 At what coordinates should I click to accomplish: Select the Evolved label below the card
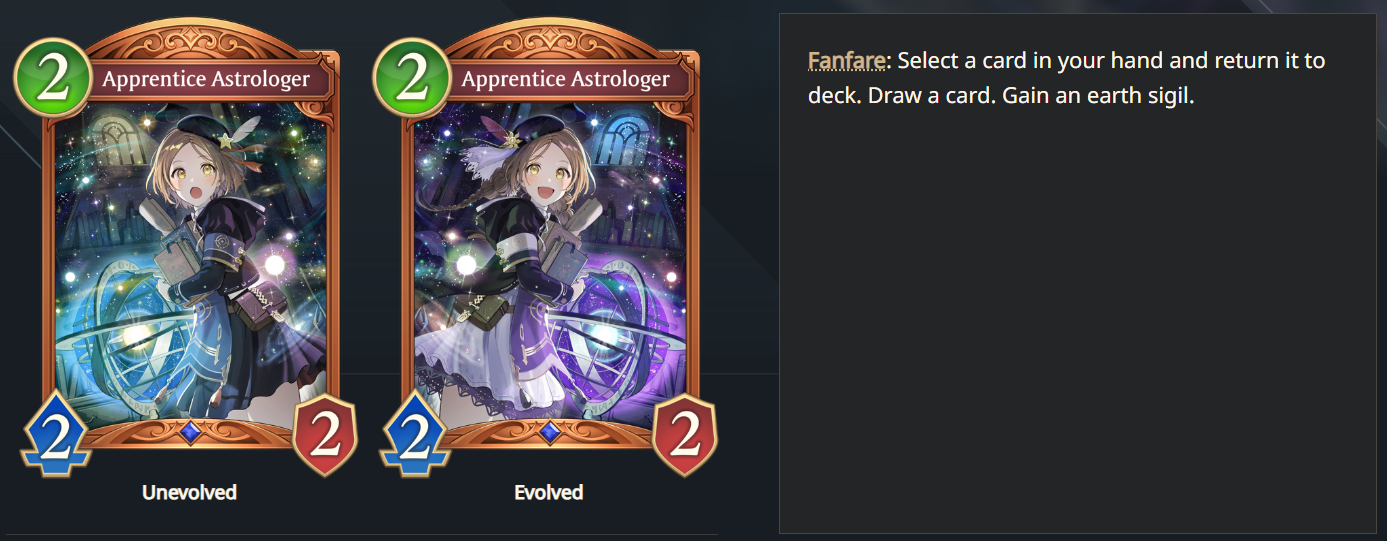tap(548, 492)
